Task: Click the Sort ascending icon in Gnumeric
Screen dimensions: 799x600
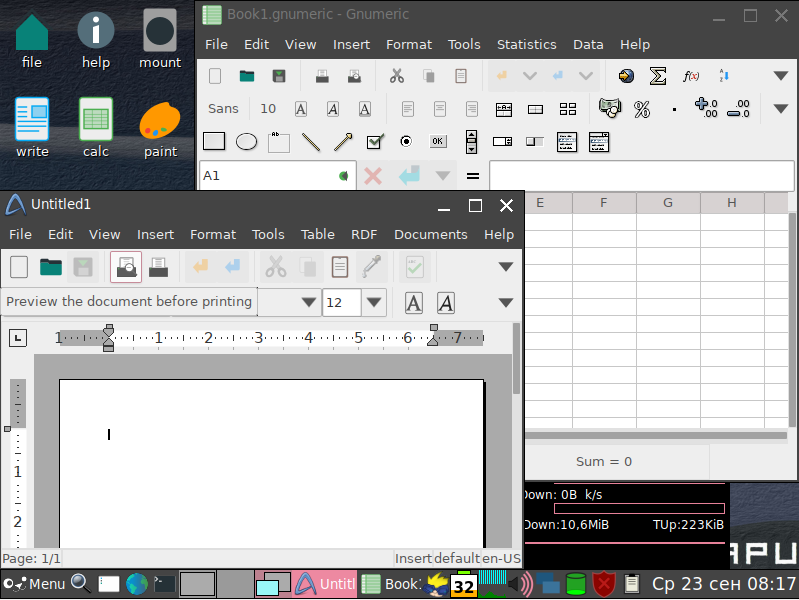Action: (x=724, y=76)
